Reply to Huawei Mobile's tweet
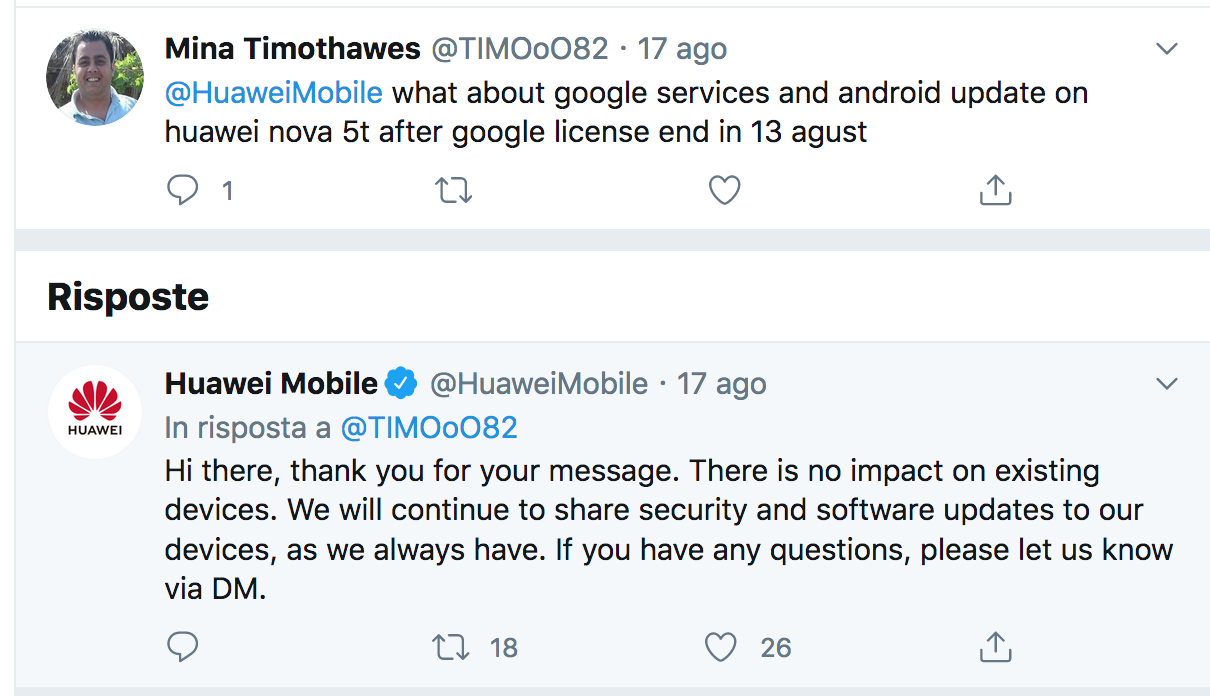 pos(183,647)
